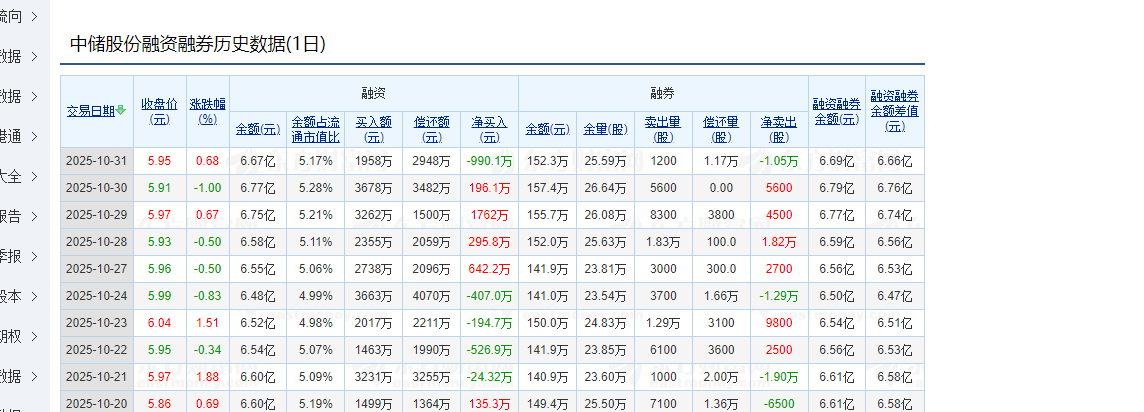This screenshot has height=412, width=1144.
Task: Click net buy value 295.8万
Action: 490,242
